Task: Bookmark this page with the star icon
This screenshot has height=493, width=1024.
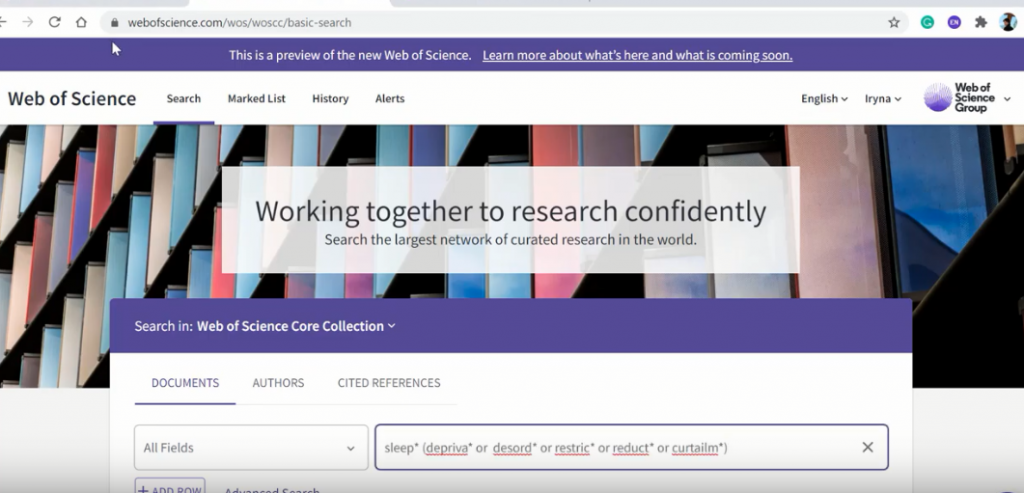Action: pos(894,22)
